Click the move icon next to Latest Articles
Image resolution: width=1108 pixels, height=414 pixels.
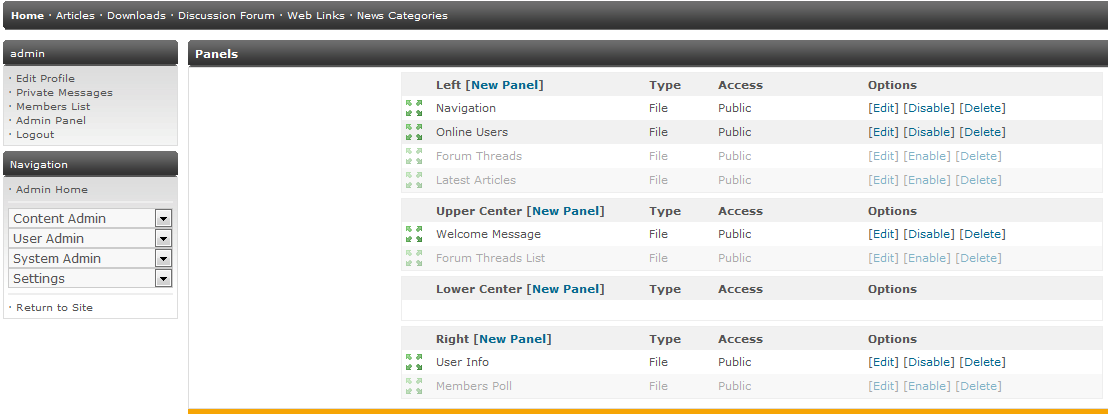pyautogui.click(x=414, y=180)
